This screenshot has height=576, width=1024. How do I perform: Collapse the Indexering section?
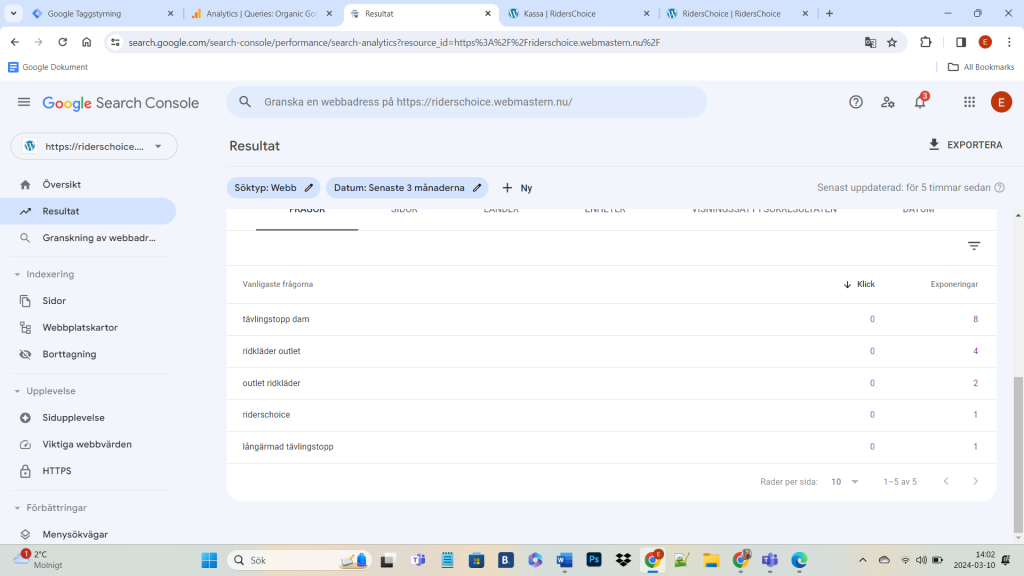pos(44,274)
